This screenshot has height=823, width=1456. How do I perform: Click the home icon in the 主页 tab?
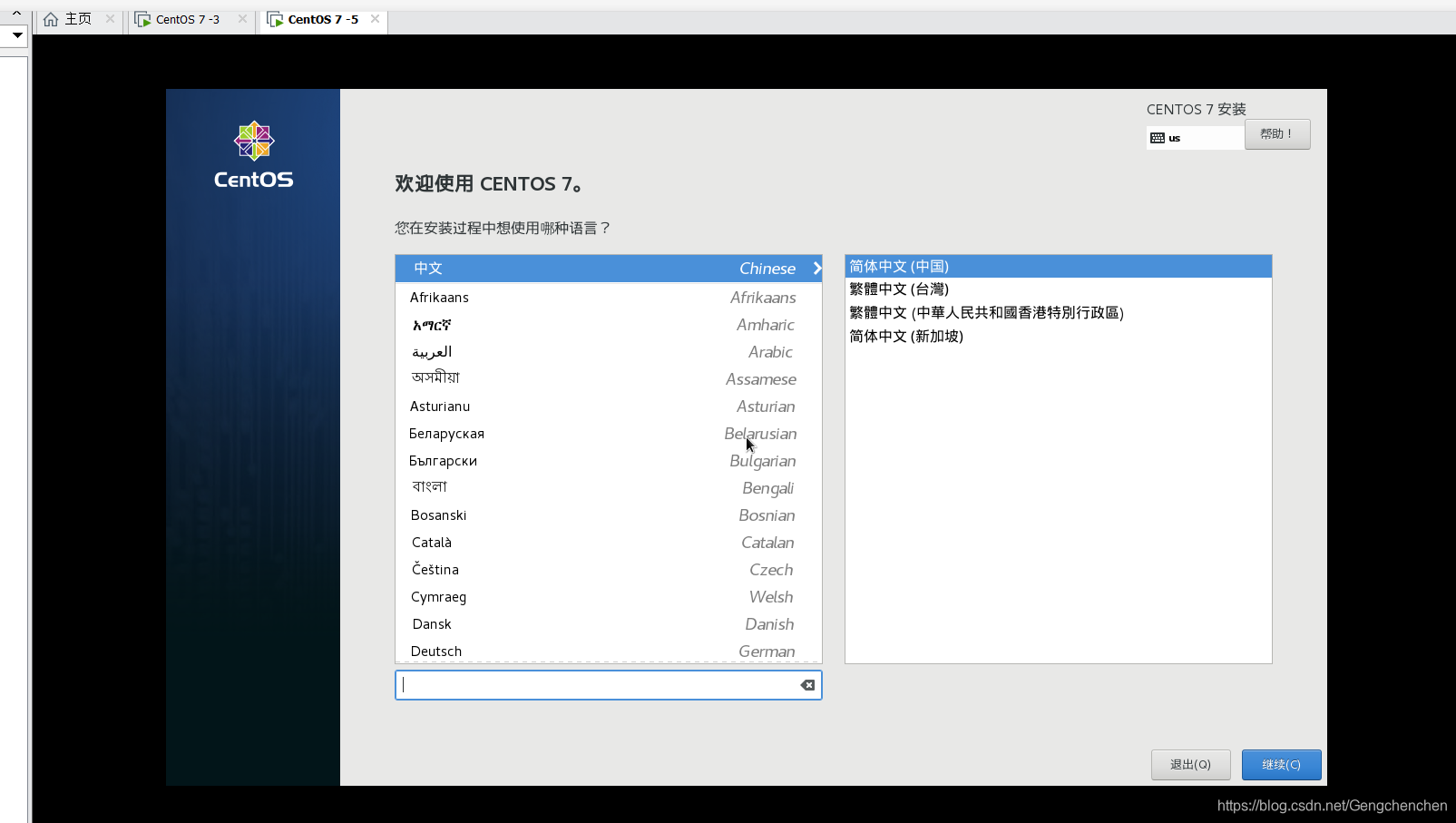51,19
